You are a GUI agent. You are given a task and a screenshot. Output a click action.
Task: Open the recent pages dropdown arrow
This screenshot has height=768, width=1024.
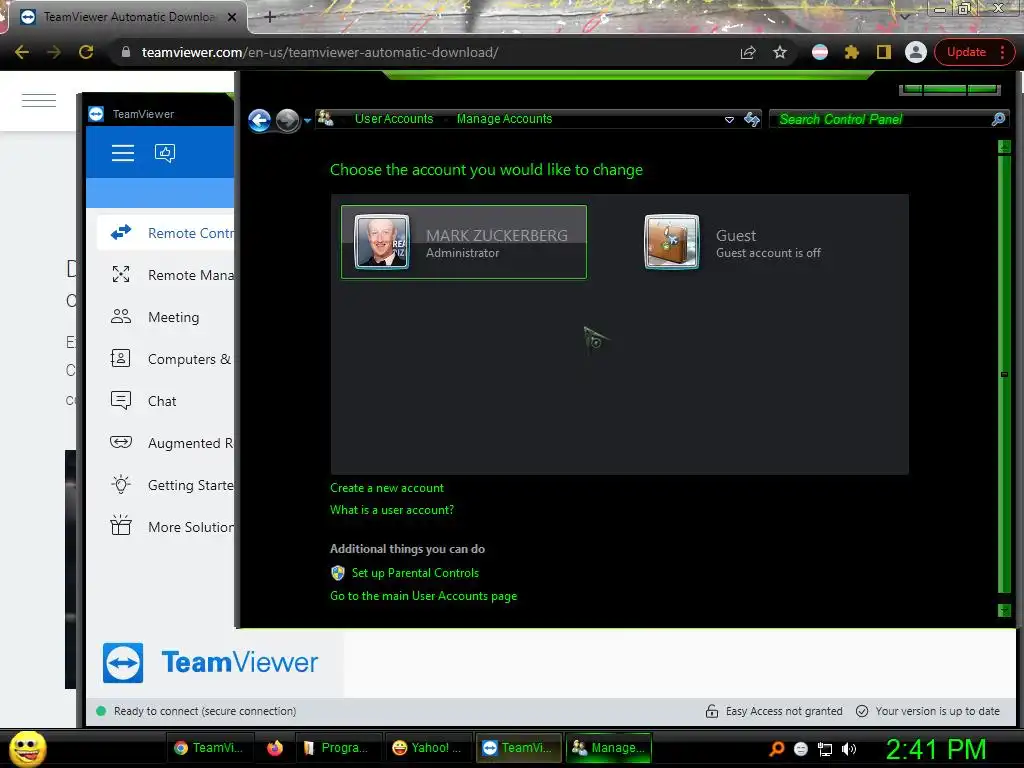[x=307, y=121]
